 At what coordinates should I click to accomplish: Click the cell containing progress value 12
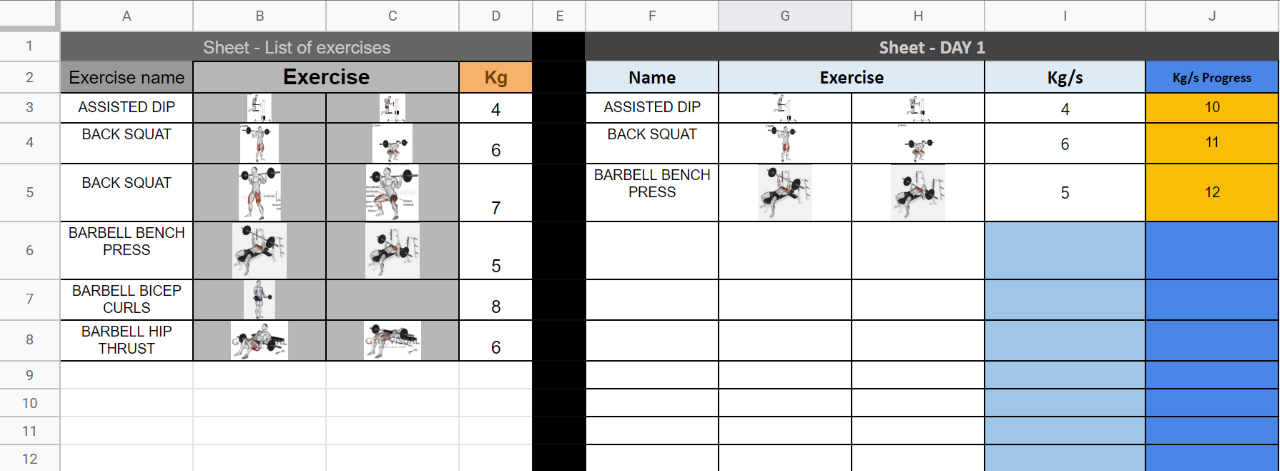pyautogui.click(x=1212, y=193)
